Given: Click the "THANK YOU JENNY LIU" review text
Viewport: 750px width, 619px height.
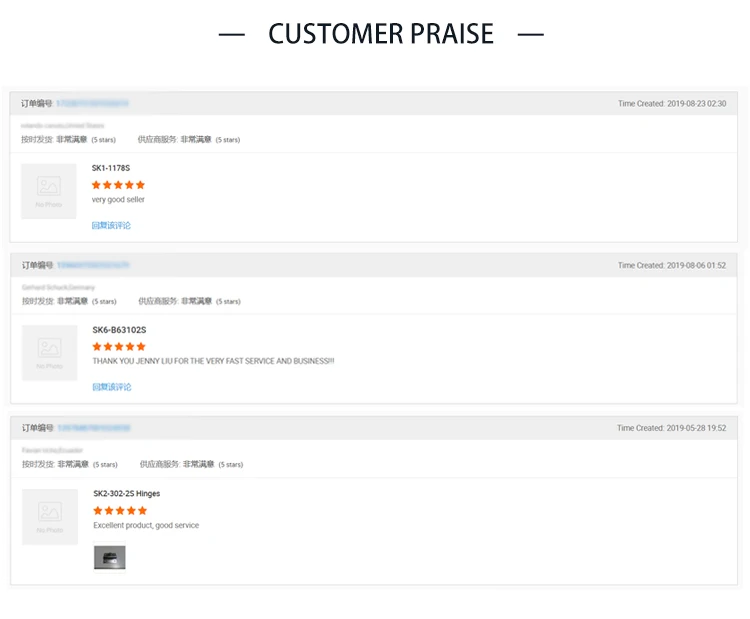Looking at the screenshot, I should click(213, 361).
